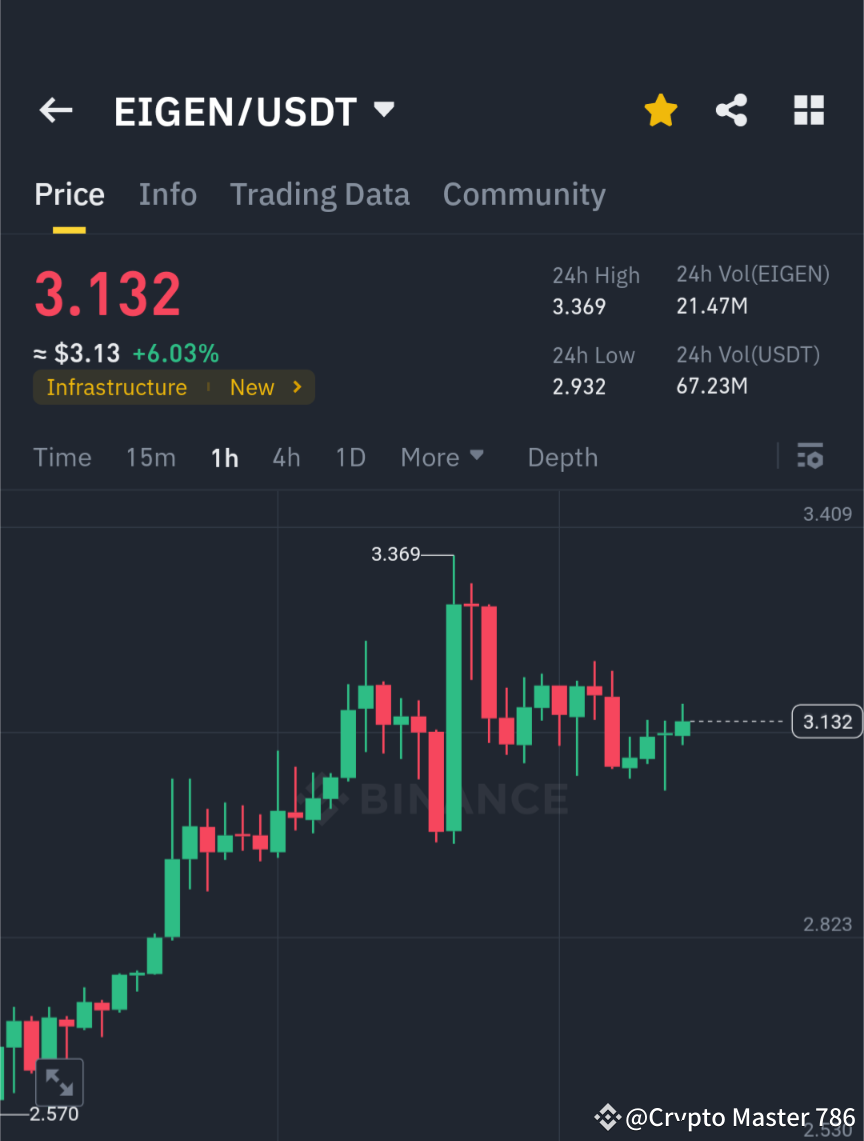The width and height of the screenshot is (864, 1141).
Task: Tap the Infrastructure tag chevron
Action: [x=297, y=387]
